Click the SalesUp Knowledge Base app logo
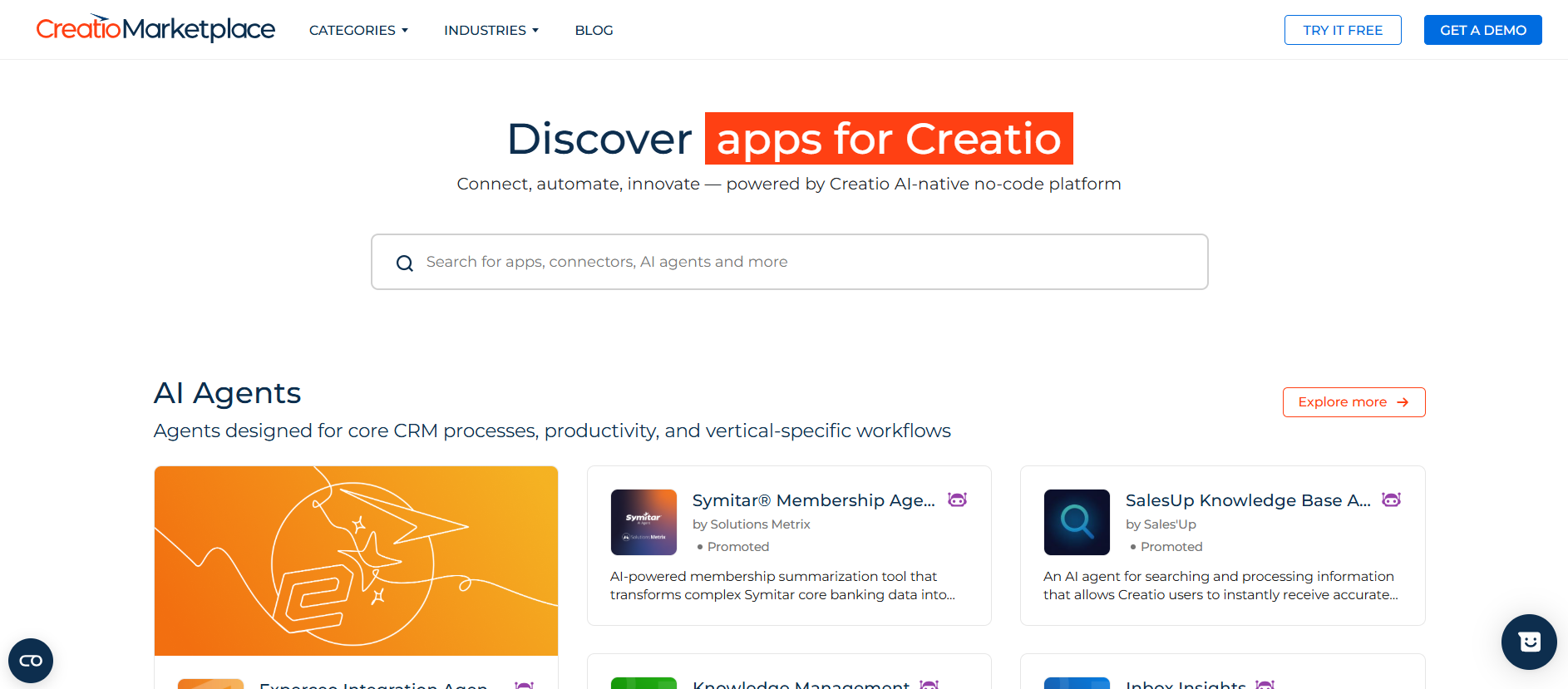 pos(1077,522)
